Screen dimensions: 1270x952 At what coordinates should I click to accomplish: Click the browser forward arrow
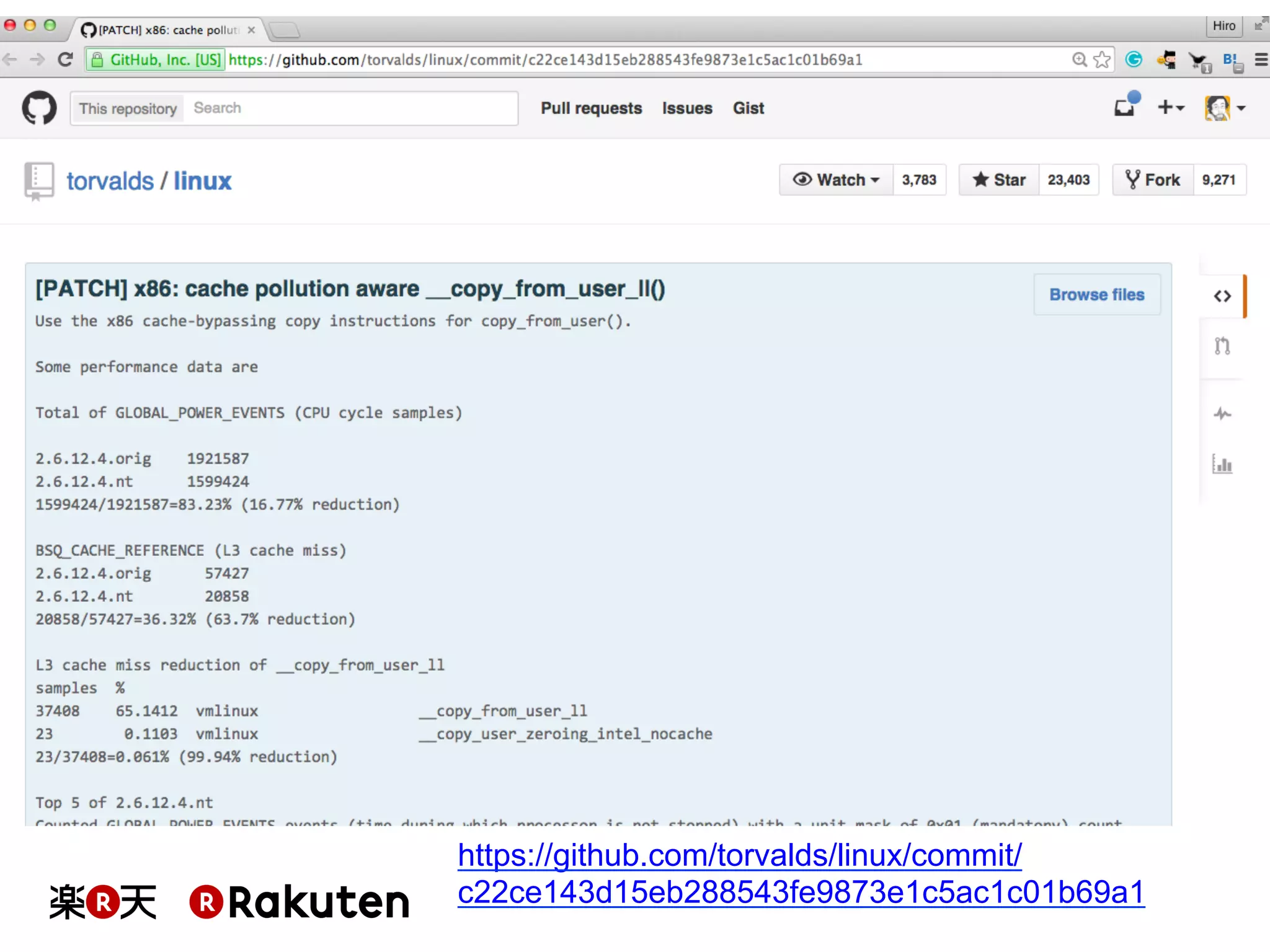(37, 59)
